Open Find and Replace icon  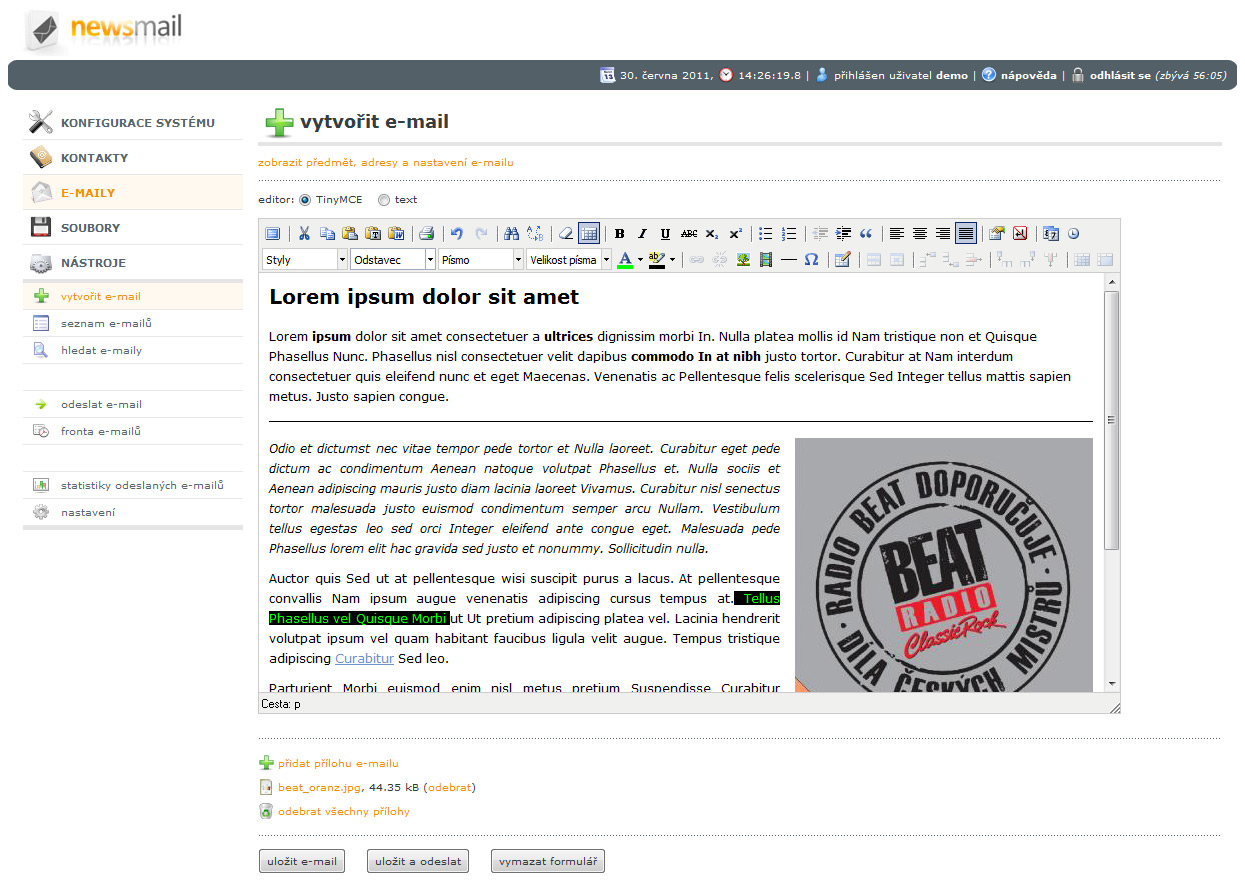click(x=535, y=234)
